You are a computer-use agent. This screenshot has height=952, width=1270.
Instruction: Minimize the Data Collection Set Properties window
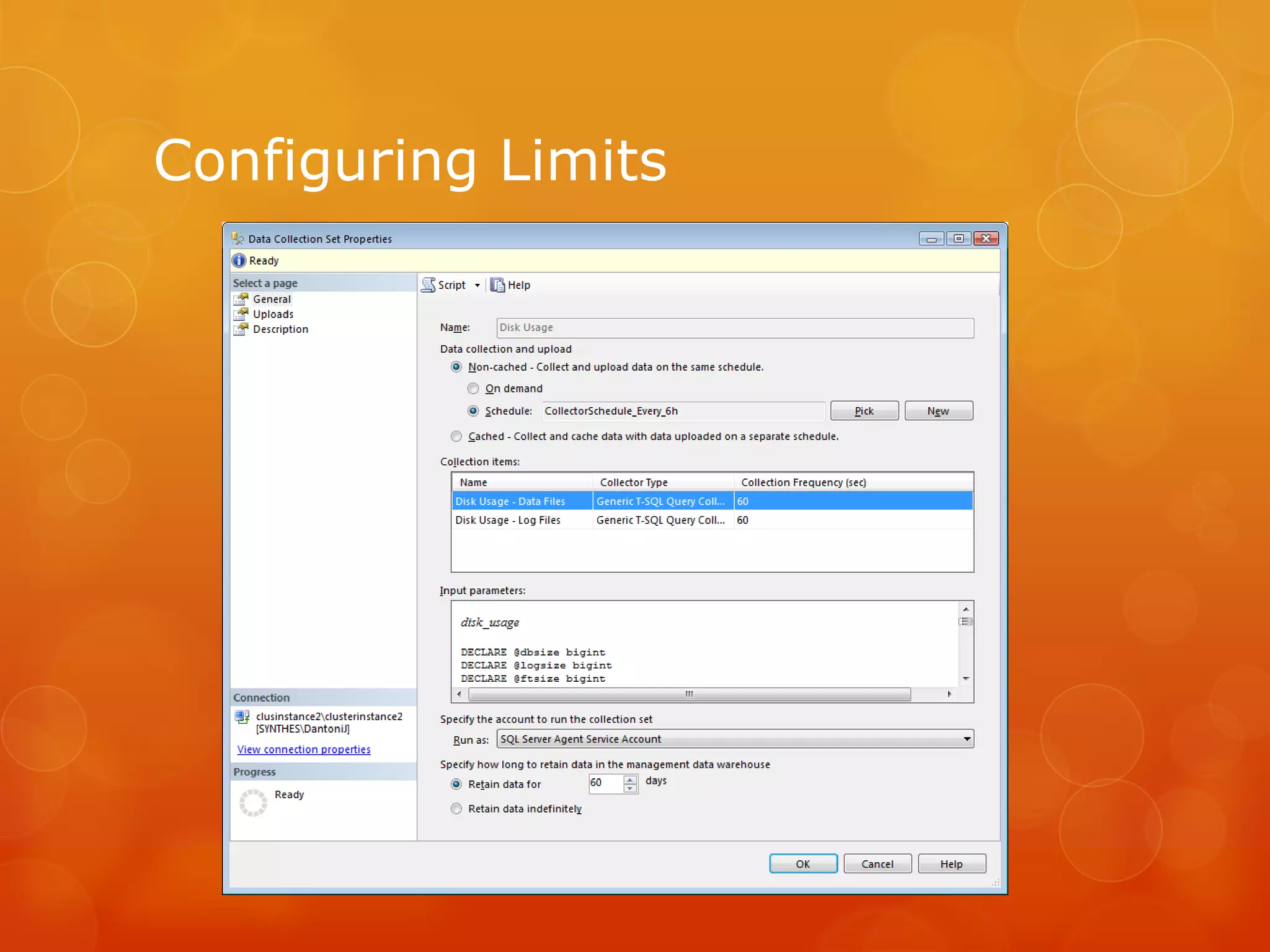tap(931, 239)
